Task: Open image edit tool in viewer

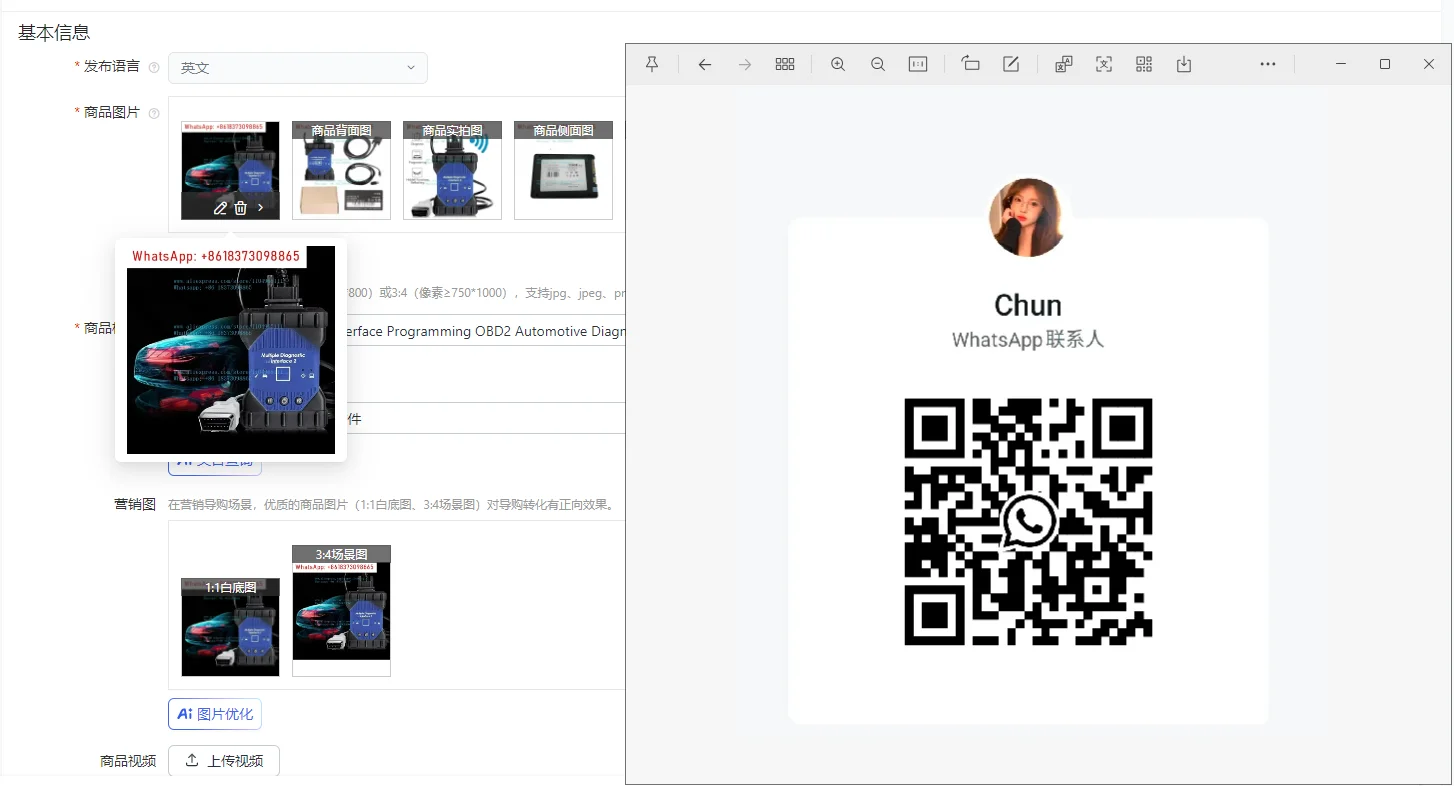Action: pyautogui.click(x=1011, y=64)
